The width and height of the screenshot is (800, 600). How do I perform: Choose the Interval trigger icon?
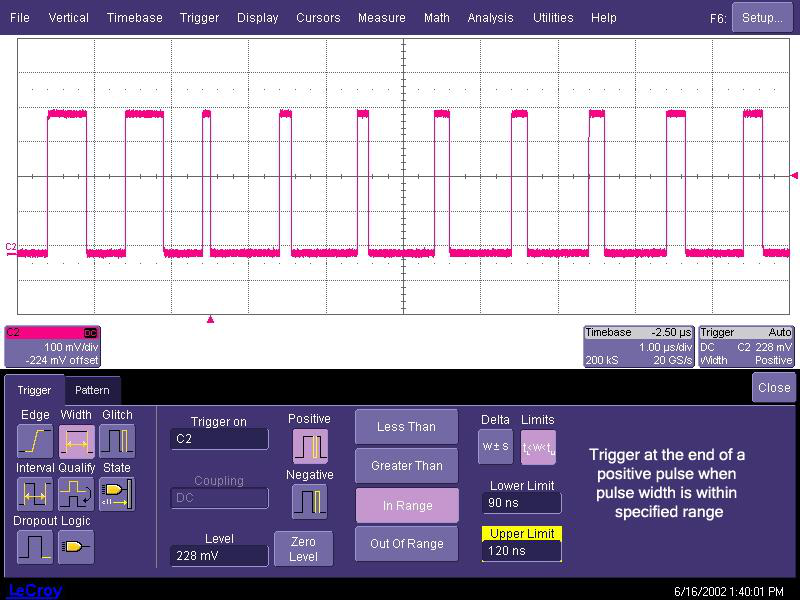pyautogui.click(x=34, y=493)
